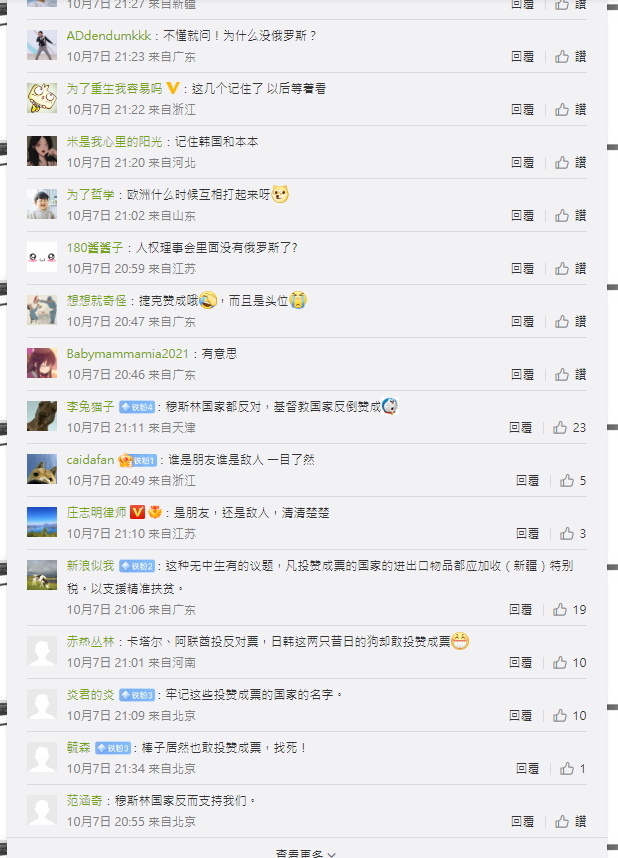618x858 pixels.
Task: Like 新浪似我's comment showing 19 likes
Action: (x=560, y=610)
